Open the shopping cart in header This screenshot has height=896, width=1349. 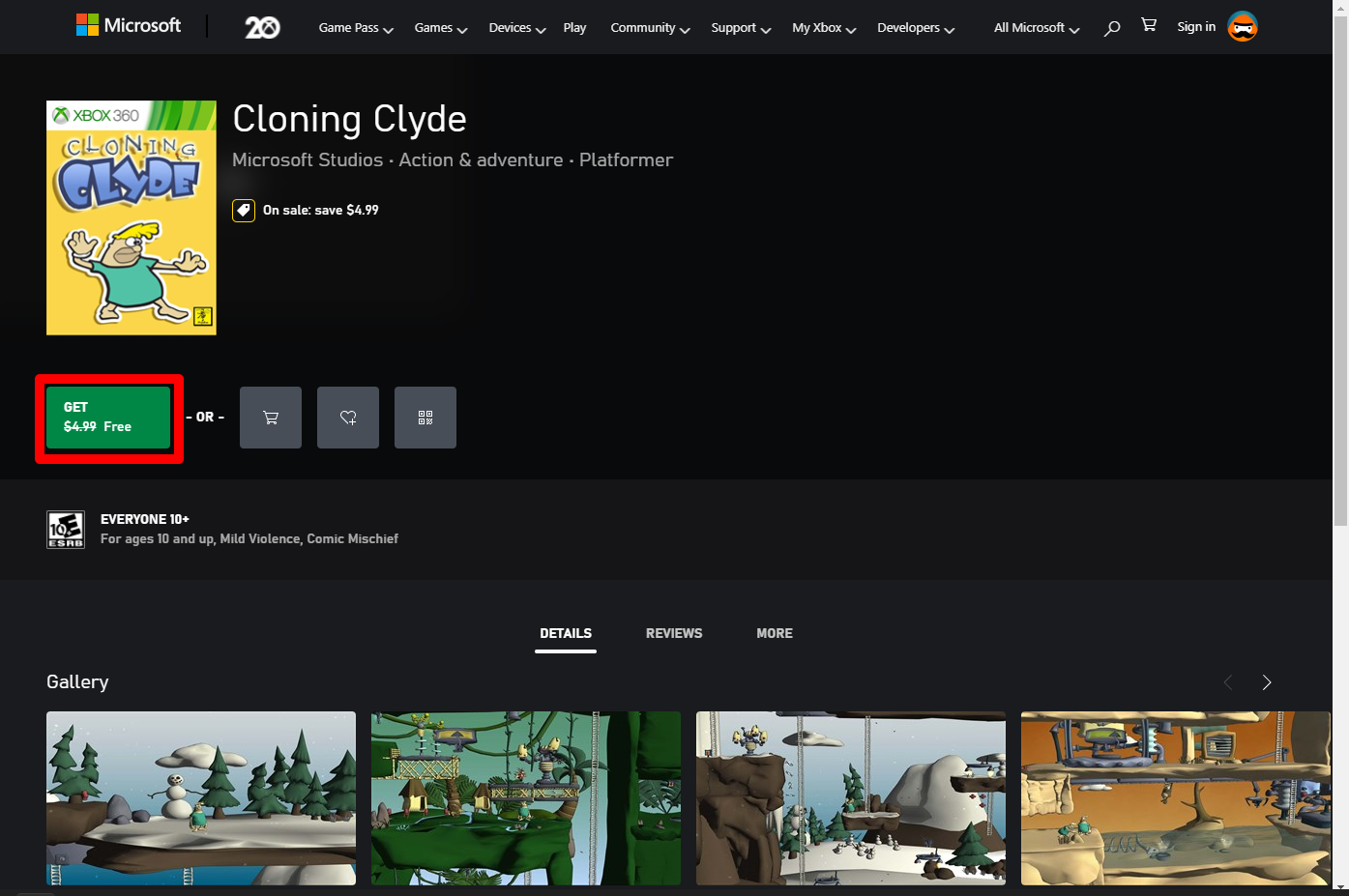click(x=1149, y=25)
